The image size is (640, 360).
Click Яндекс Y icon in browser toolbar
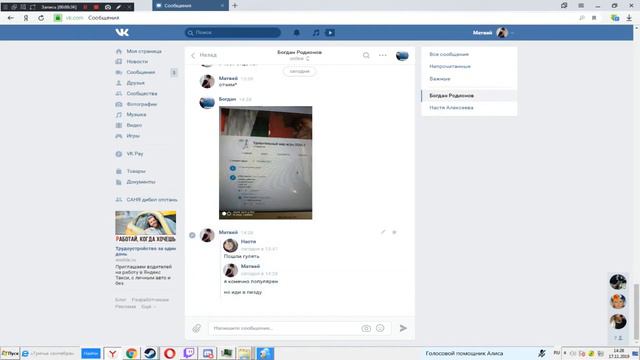(x=26, y=18)
